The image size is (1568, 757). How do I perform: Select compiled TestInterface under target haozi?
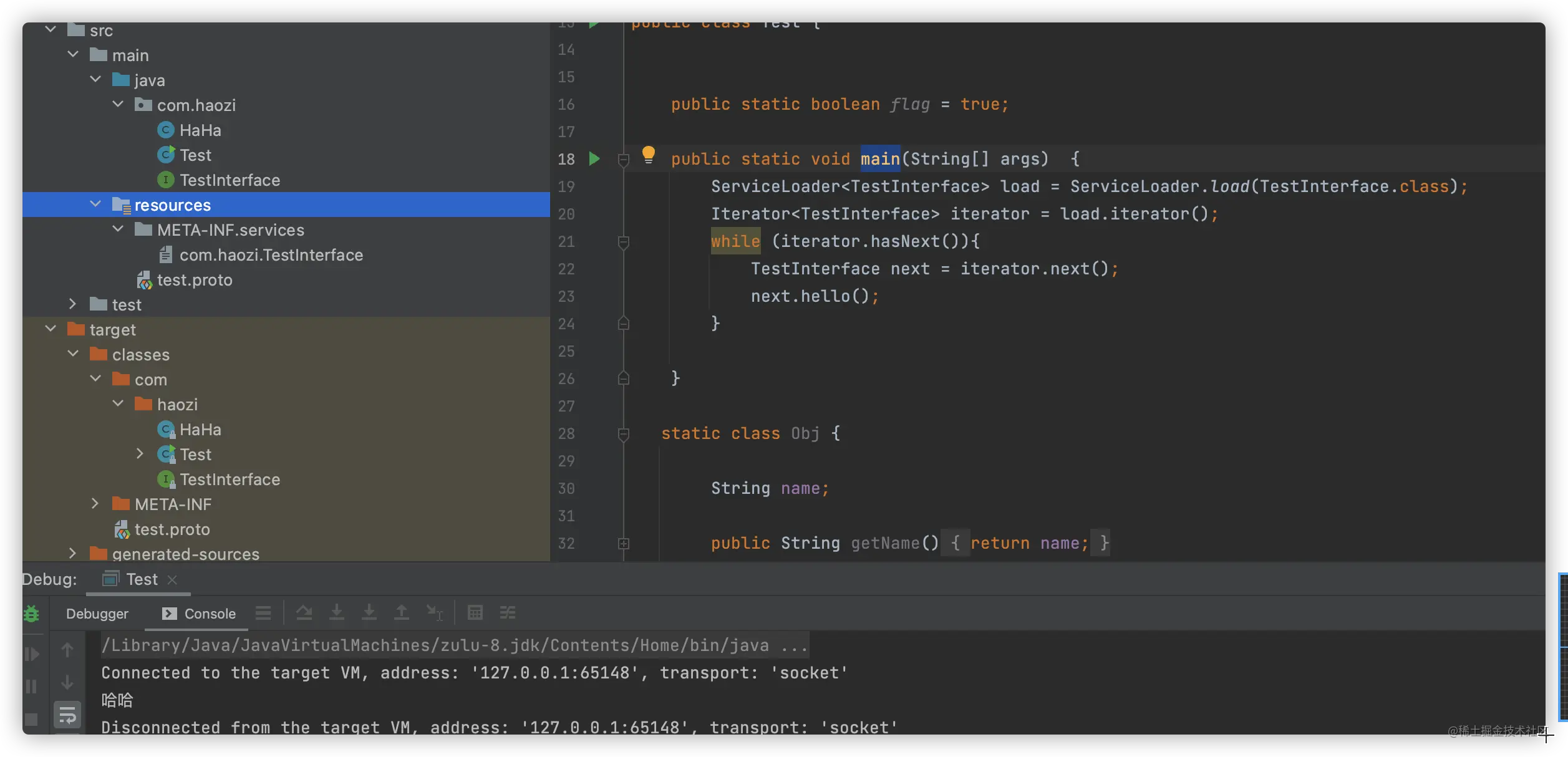(219, 480)
